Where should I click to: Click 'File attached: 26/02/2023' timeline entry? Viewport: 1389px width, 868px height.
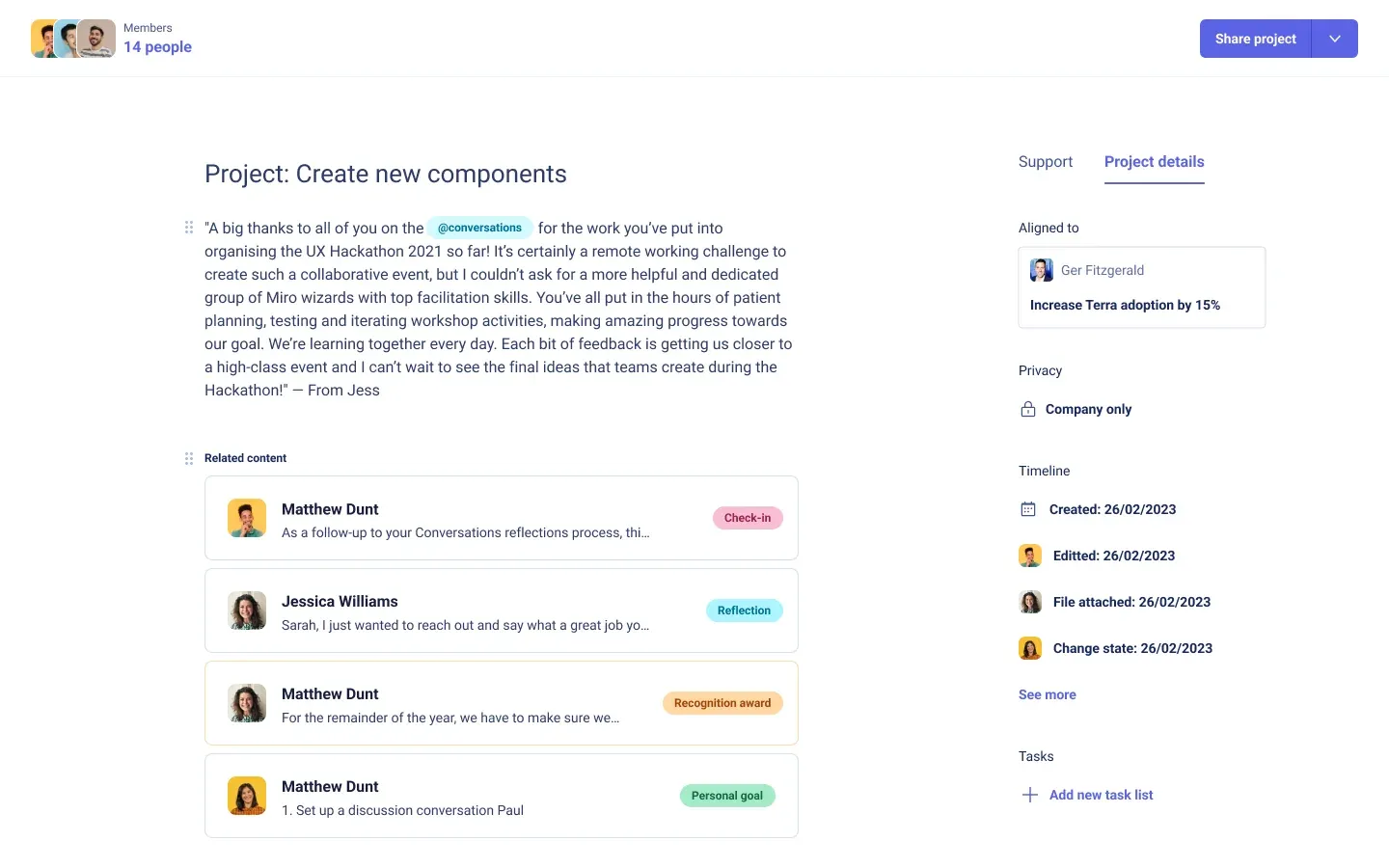click(1131, 602)
